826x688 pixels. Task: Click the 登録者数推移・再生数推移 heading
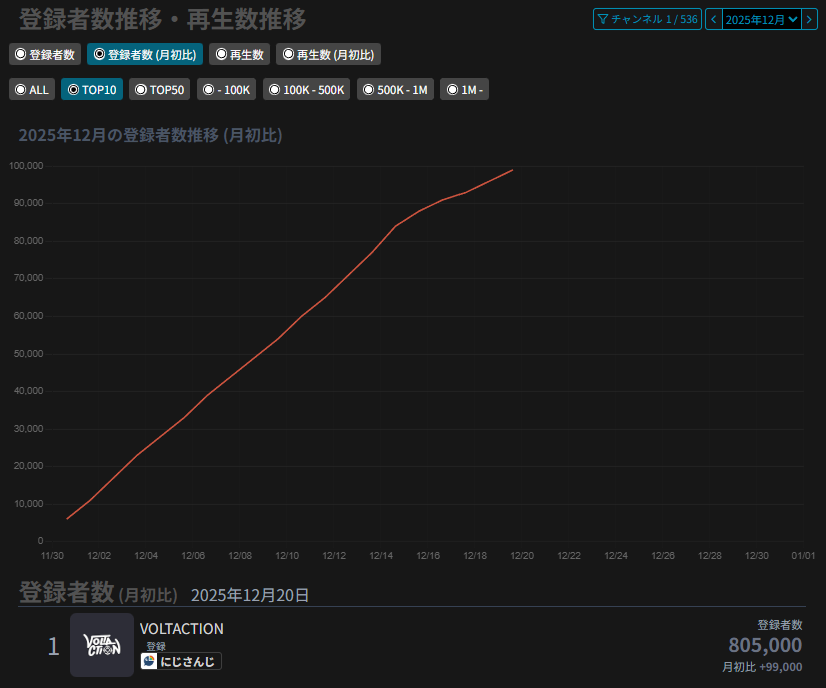(162, 19)
